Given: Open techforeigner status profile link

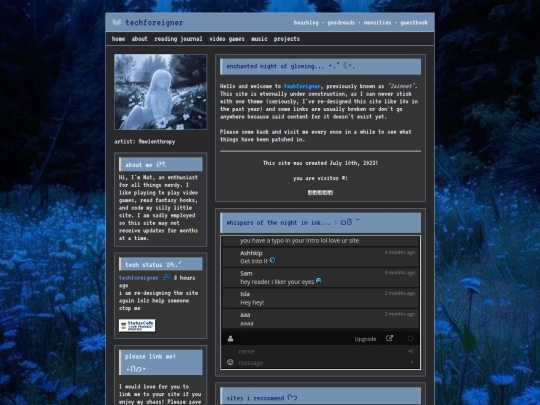Looking at the screenshot, I should (x=138, y=278).
